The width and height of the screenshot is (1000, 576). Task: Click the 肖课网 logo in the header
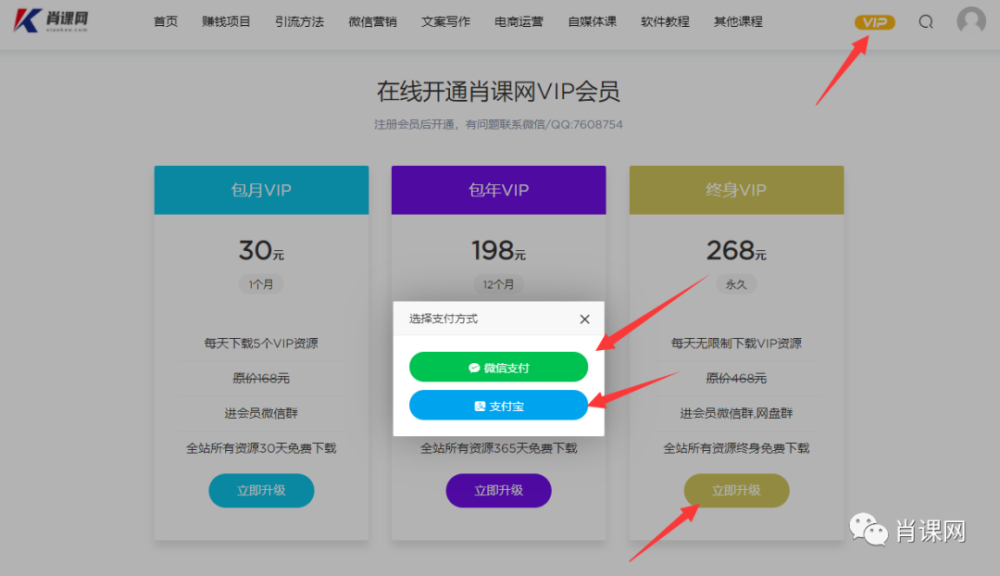pos(51,20)
